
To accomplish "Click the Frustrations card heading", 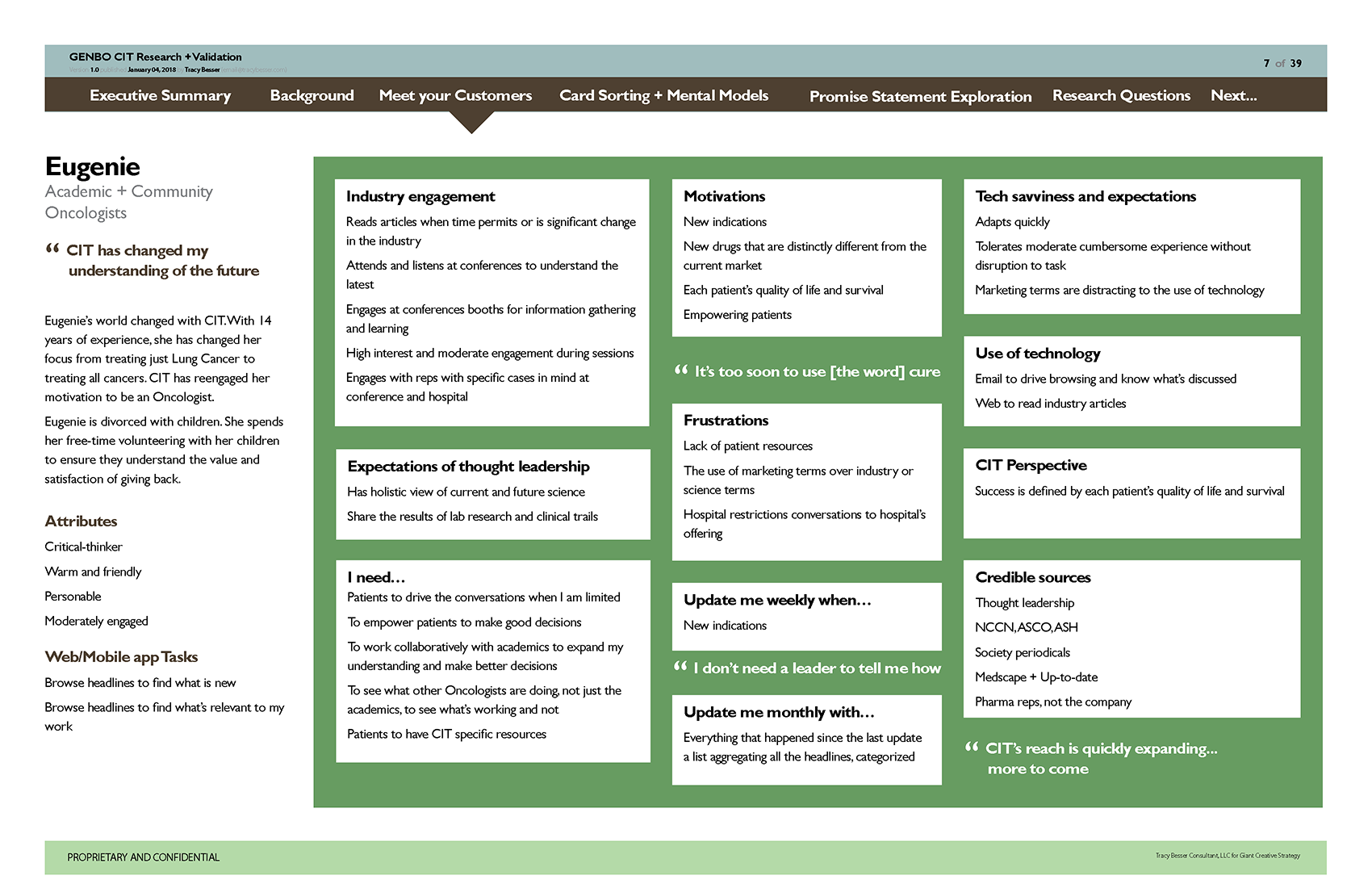I will click(726, 421).
